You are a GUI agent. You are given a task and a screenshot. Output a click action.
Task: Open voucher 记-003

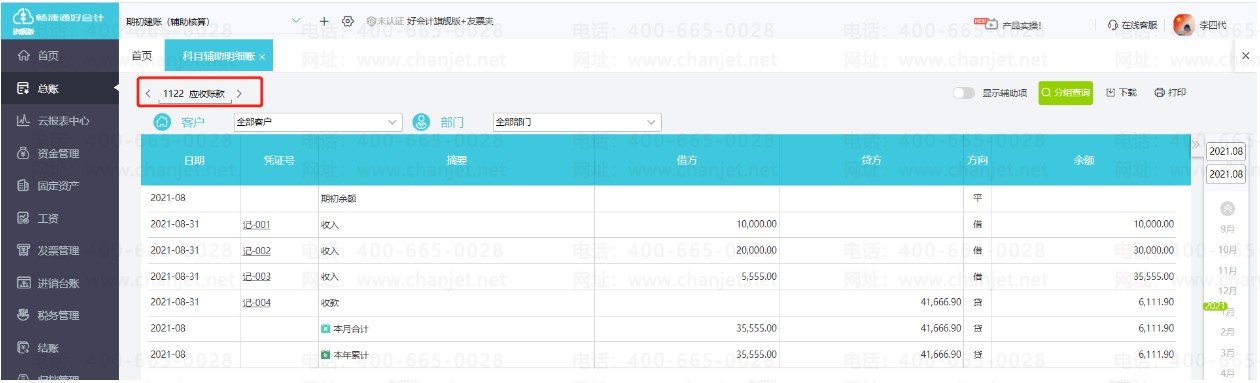point(257,276)
